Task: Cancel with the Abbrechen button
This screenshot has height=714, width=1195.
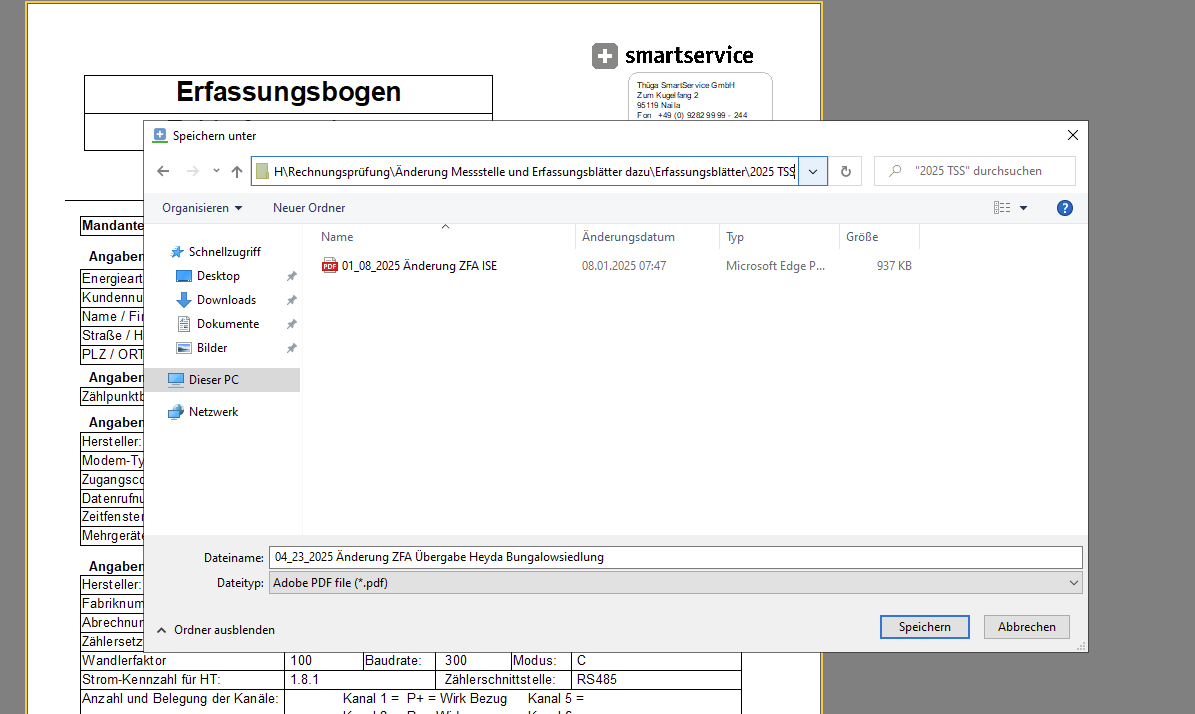Action: 1026,627
